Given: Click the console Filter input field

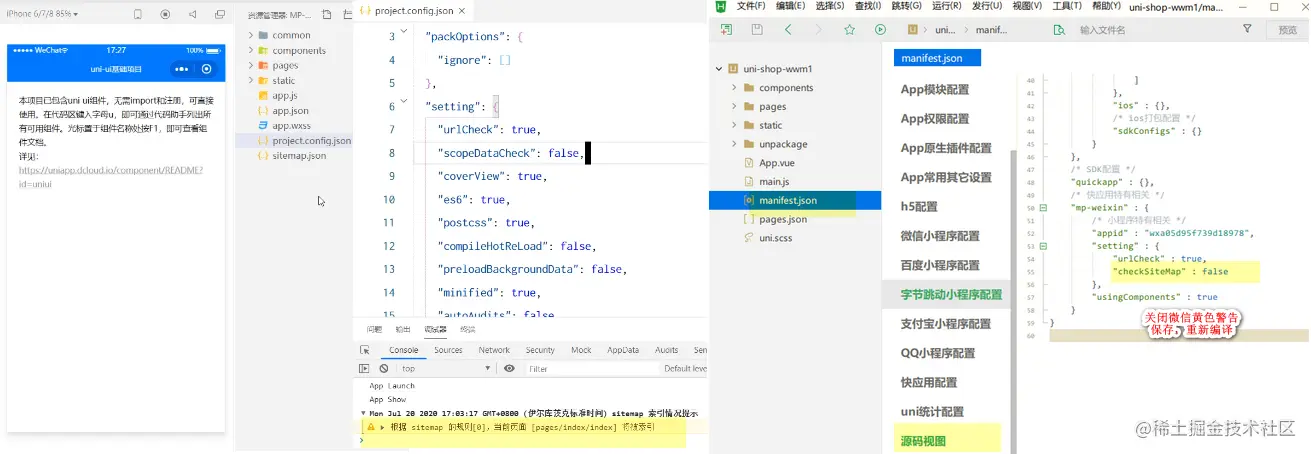Looking at the screenshot, I should click(592, 368).
